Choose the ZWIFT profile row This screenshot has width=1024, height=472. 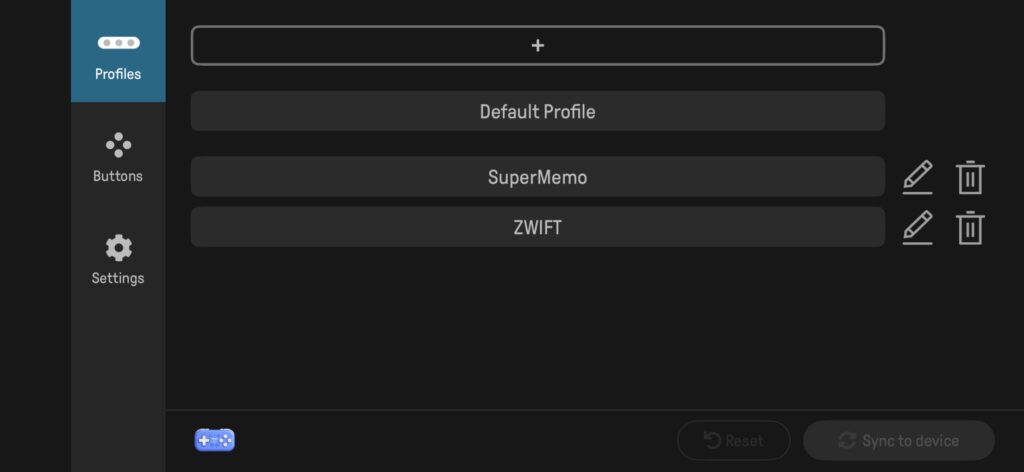click(537, 228)
